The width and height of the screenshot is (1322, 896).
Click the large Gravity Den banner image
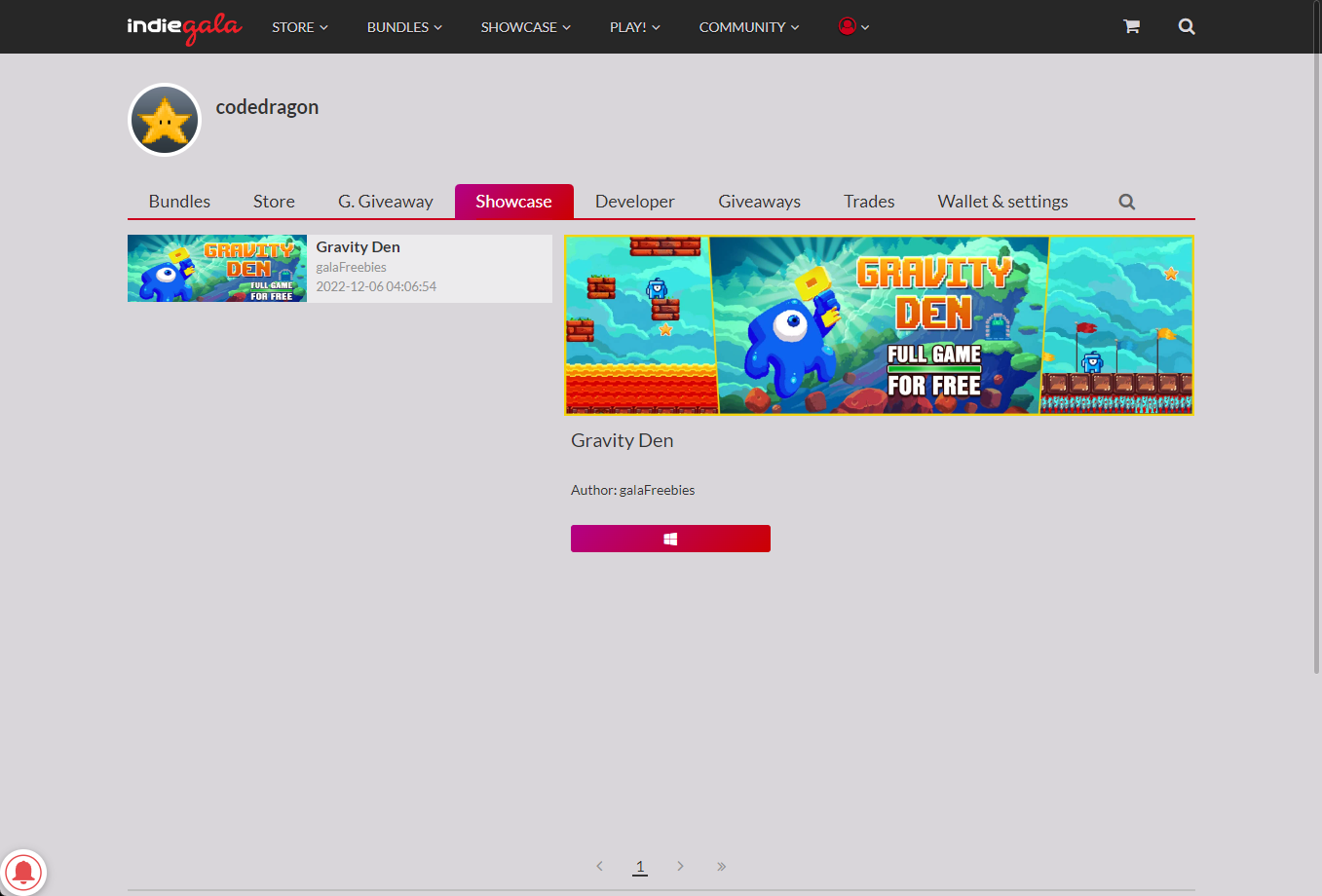coord(879,325)
